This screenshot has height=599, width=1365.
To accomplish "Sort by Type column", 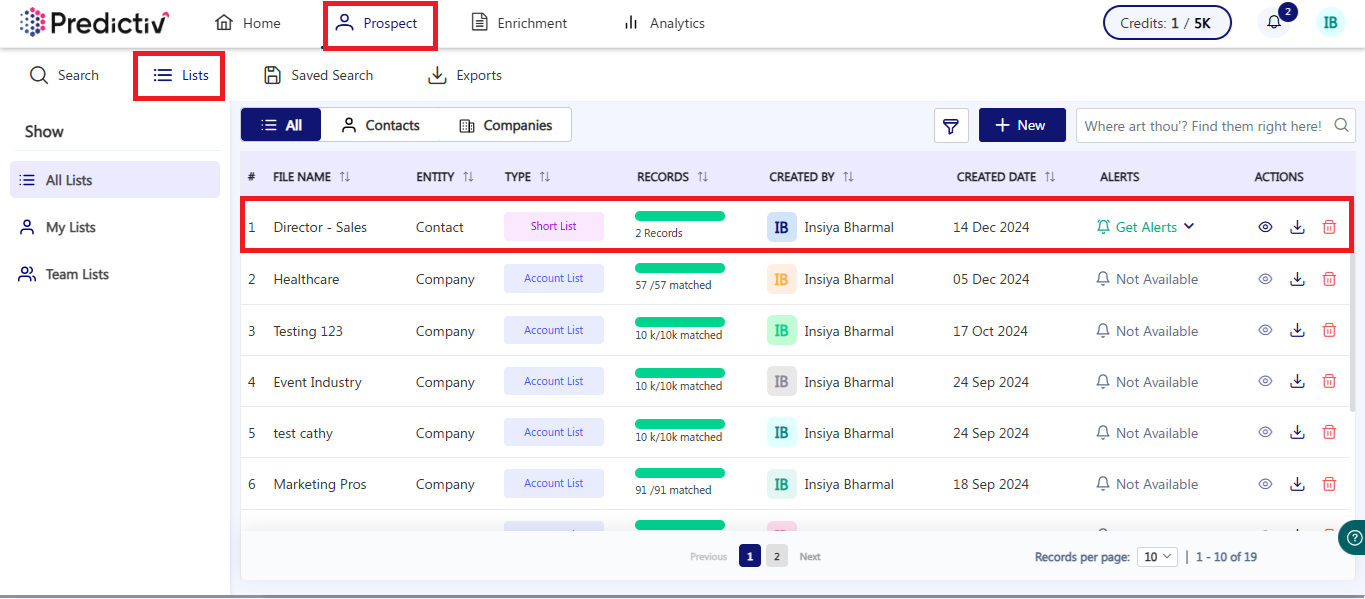I will 545,177.
